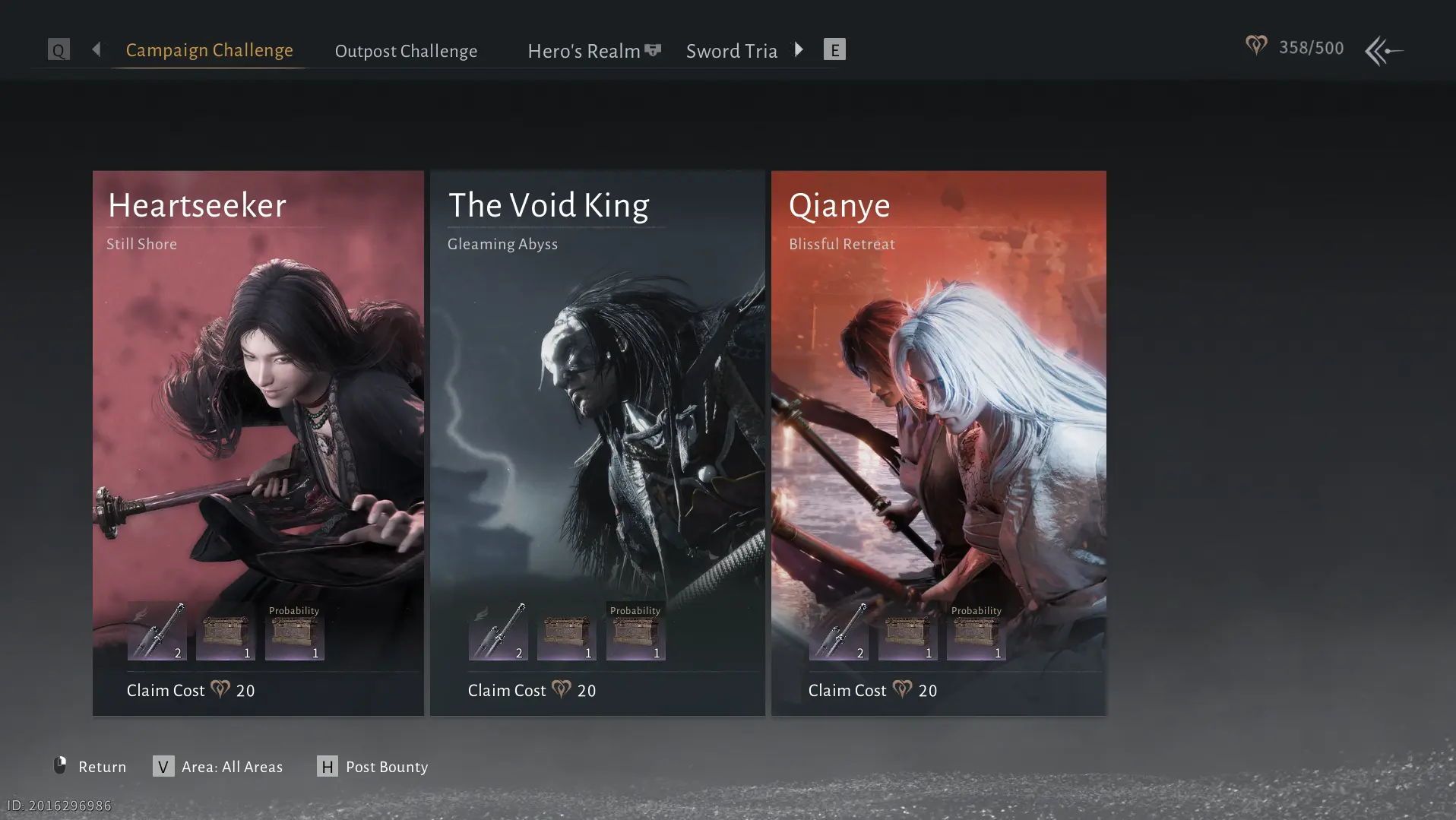Open the Heartseeker challenge card
The width and height of the screenshot is (1456, 820).
coord(258,443)
